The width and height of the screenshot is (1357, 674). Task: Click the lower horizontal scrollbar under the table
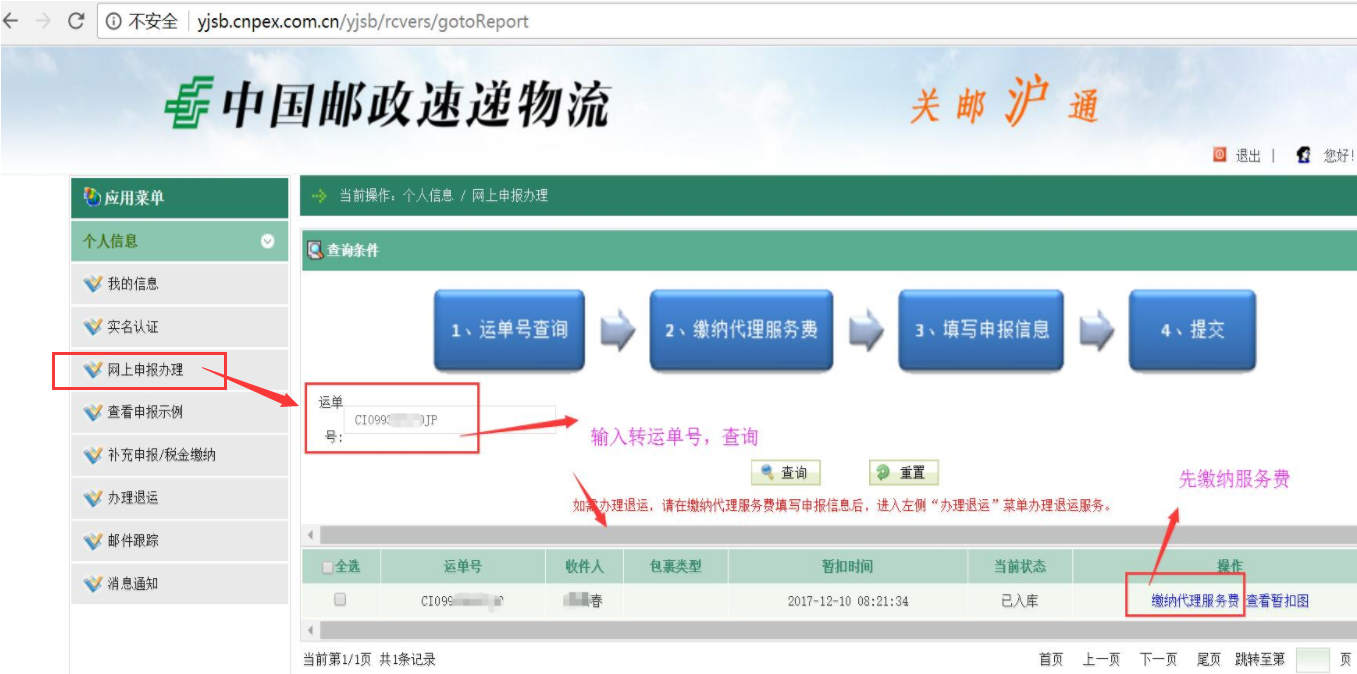[829, 630]
